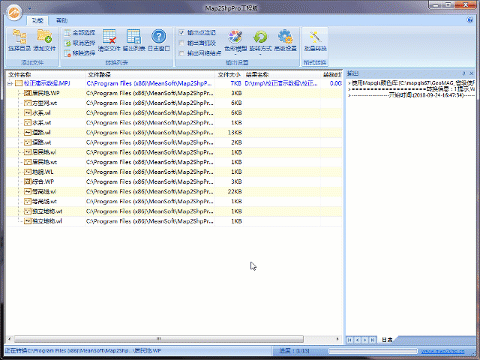Open the 旋转方式 dropdown arrow
480x360 pixels.
click(x=260, y=54)
